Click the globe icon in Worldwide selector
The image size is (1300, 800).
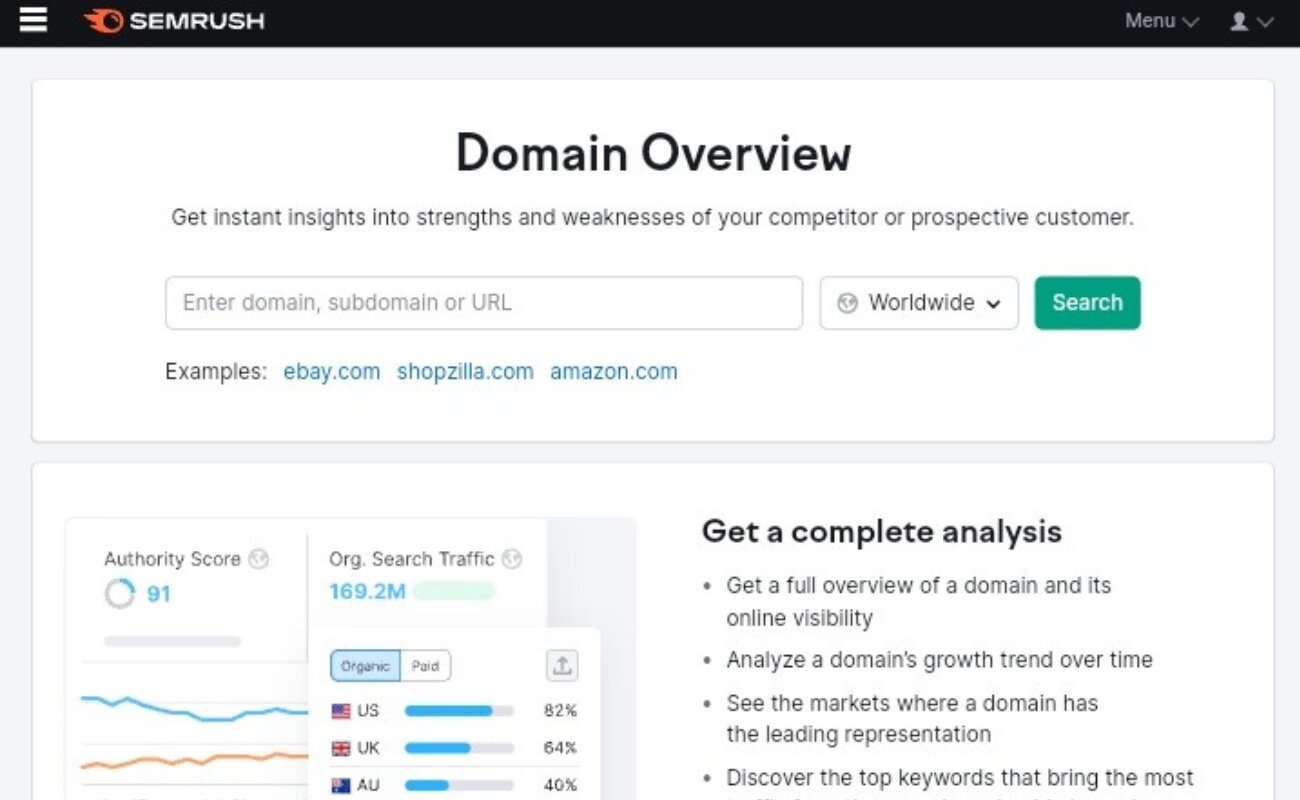(847, 303)
